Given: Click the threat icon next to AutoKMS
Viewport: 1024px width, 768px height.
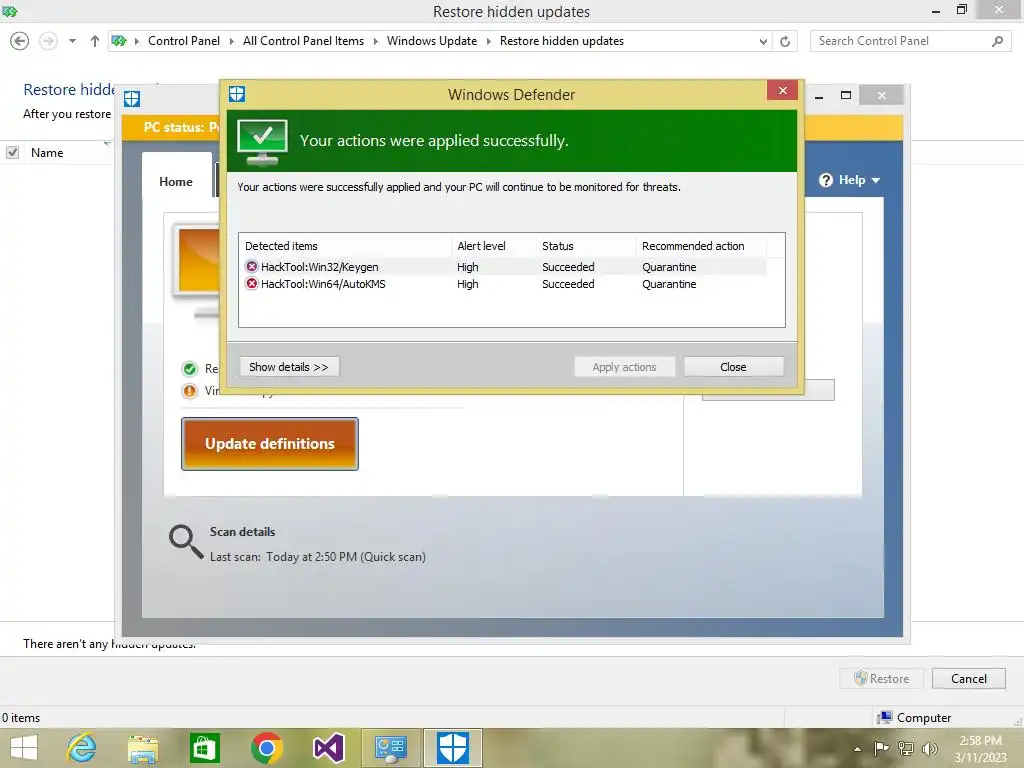Looking at the screenshot, I should point(251,283).
